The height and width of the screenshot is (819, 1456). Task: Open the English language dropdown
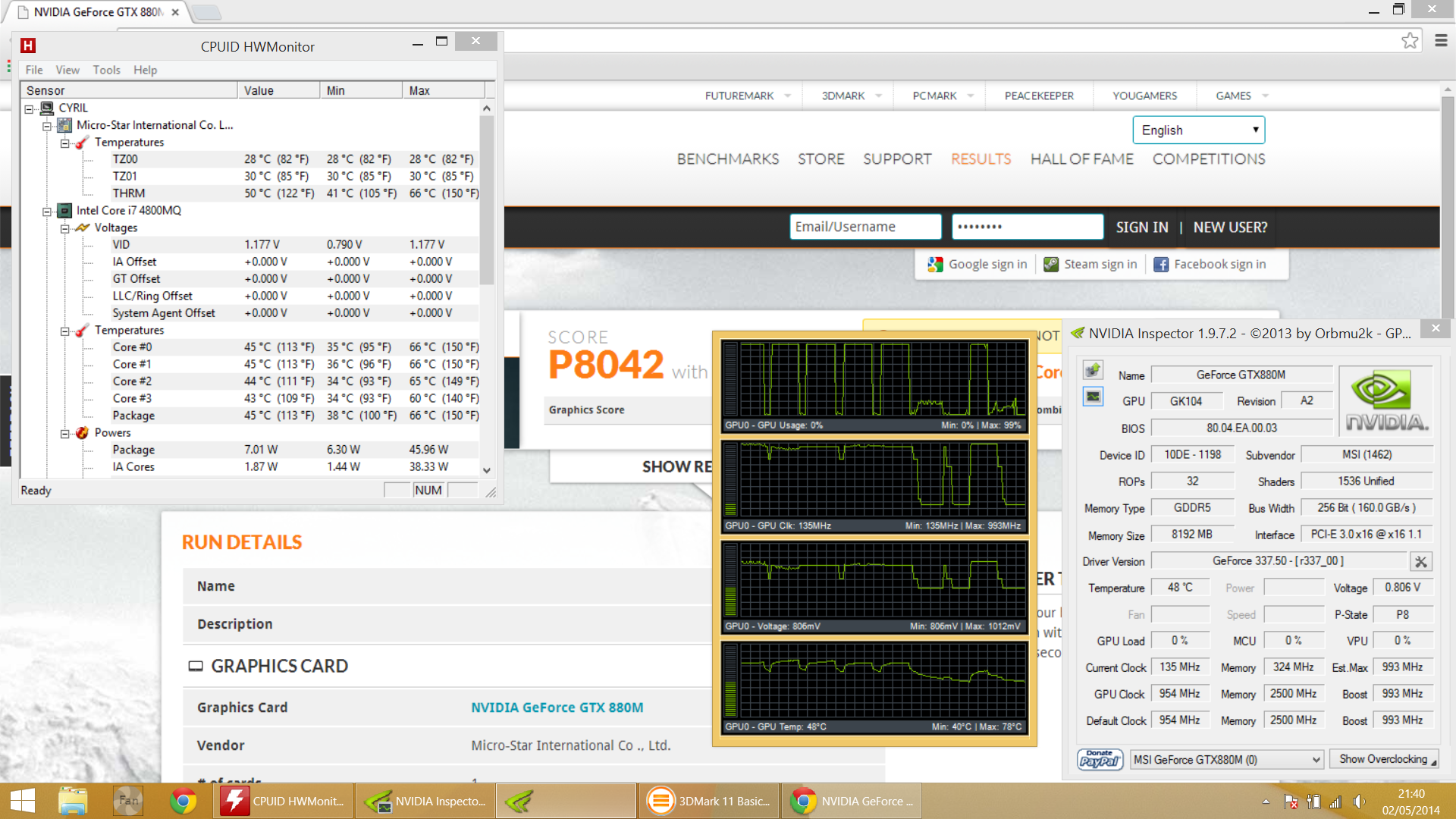1198,130
